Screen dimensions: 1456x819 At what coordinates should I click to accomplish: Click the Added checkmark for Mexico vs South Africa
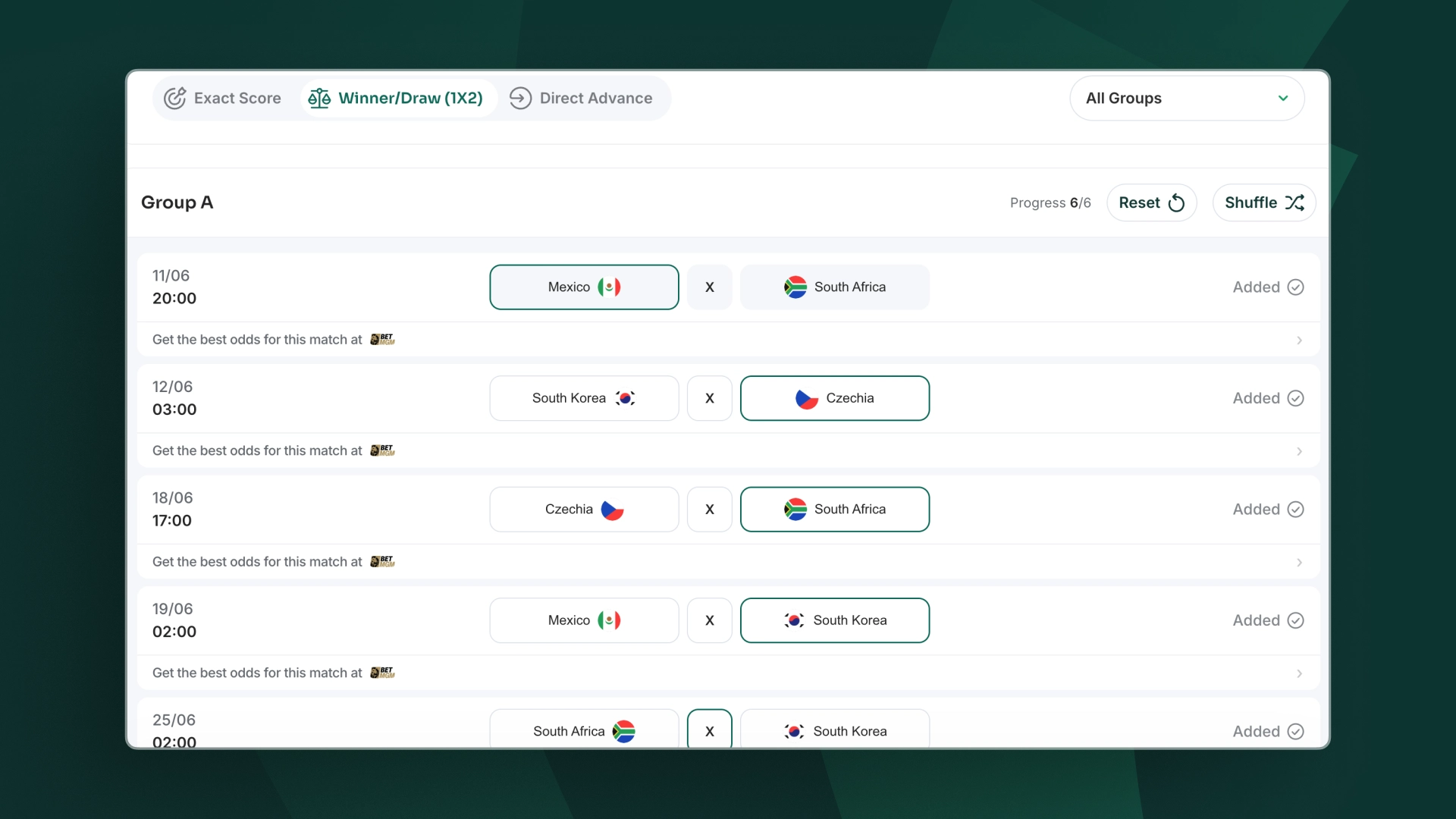[1296, 287]
